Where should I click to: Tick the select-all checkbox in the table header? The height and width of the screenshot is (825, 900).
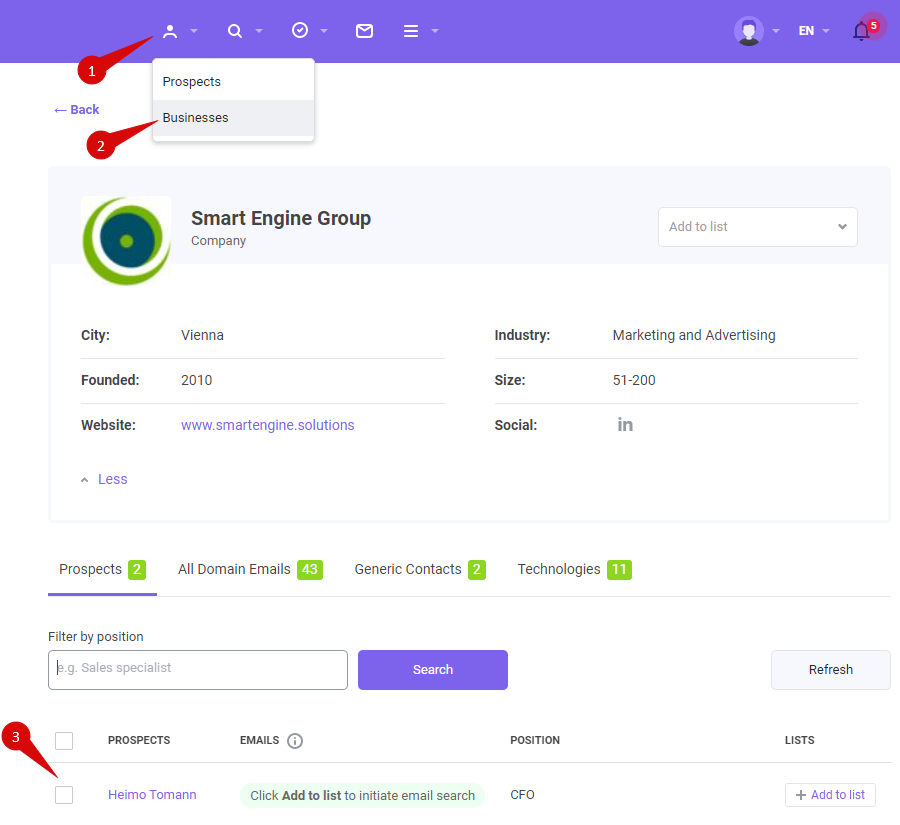tap(64, 741)
